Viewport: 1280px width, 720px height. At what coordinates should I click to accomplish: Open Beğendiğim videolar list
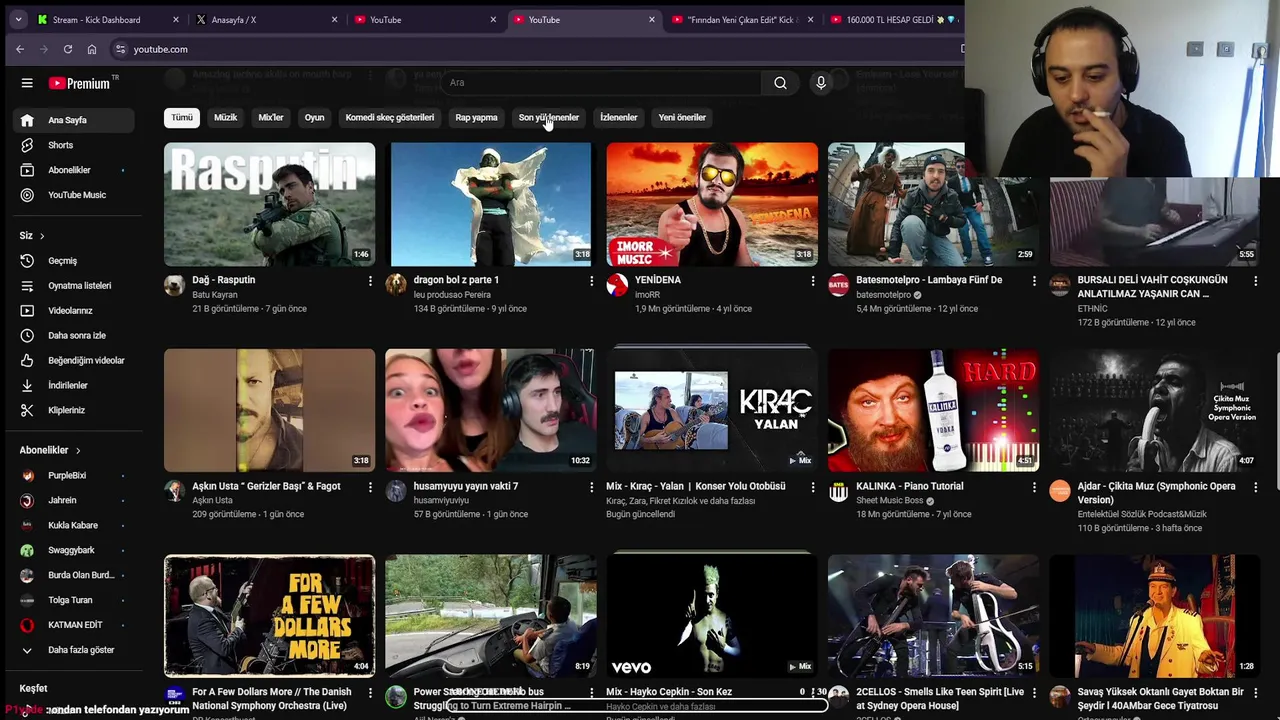(75, 361)
